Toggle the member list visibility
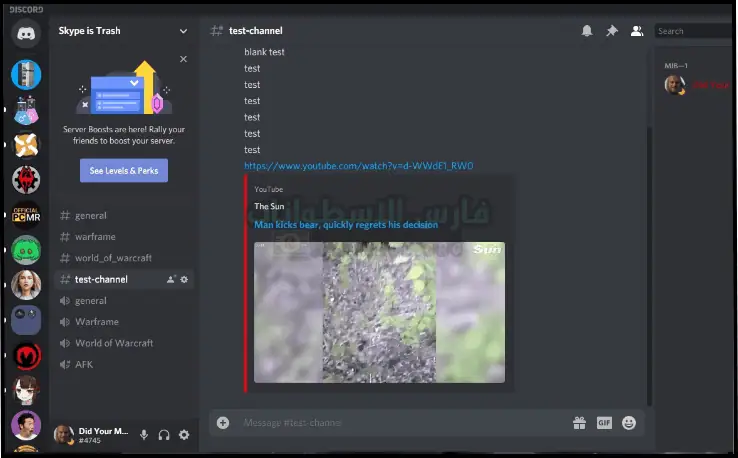 637,31
